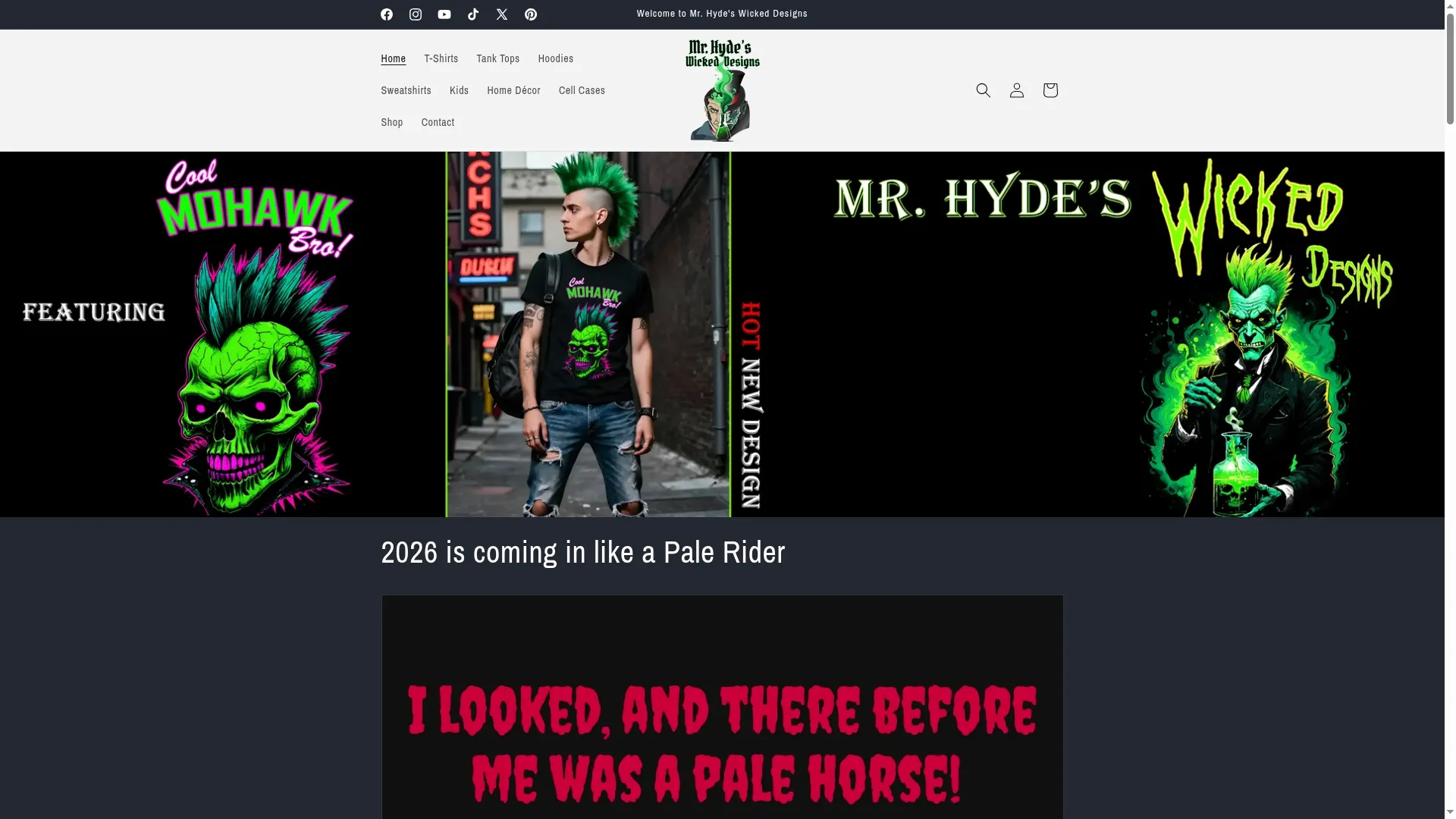
Task: Click the Pale Horse image below the heading
Action: point(722,707)
